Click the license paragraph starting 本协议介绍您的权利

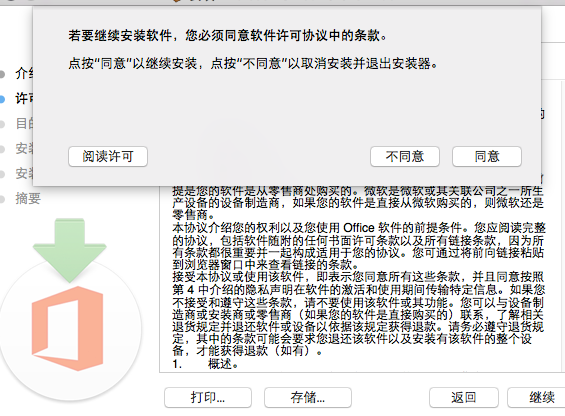tap(359, 246)
